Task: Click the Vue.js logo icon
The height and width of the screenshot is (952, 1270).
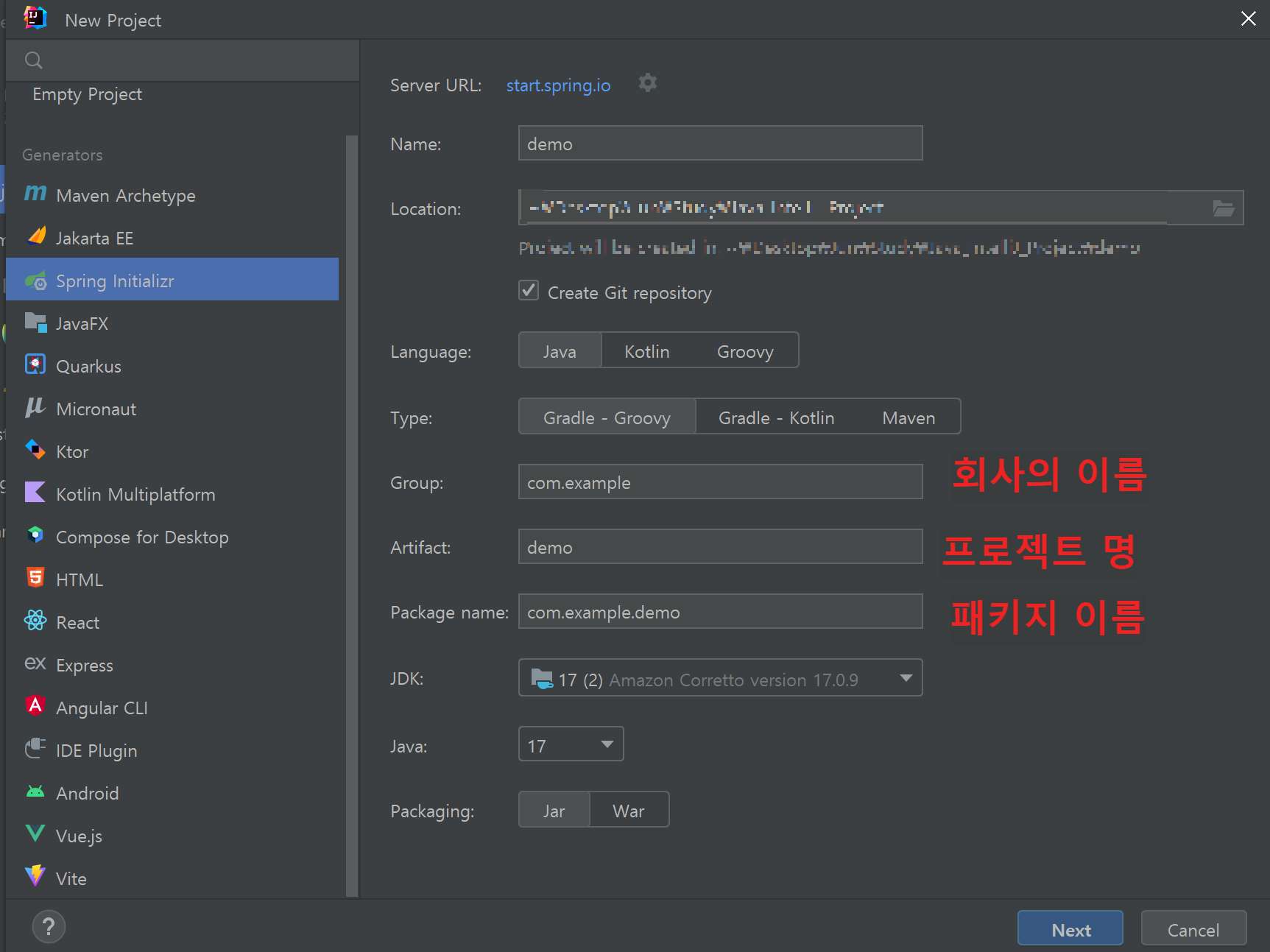Action: (35, 834)
